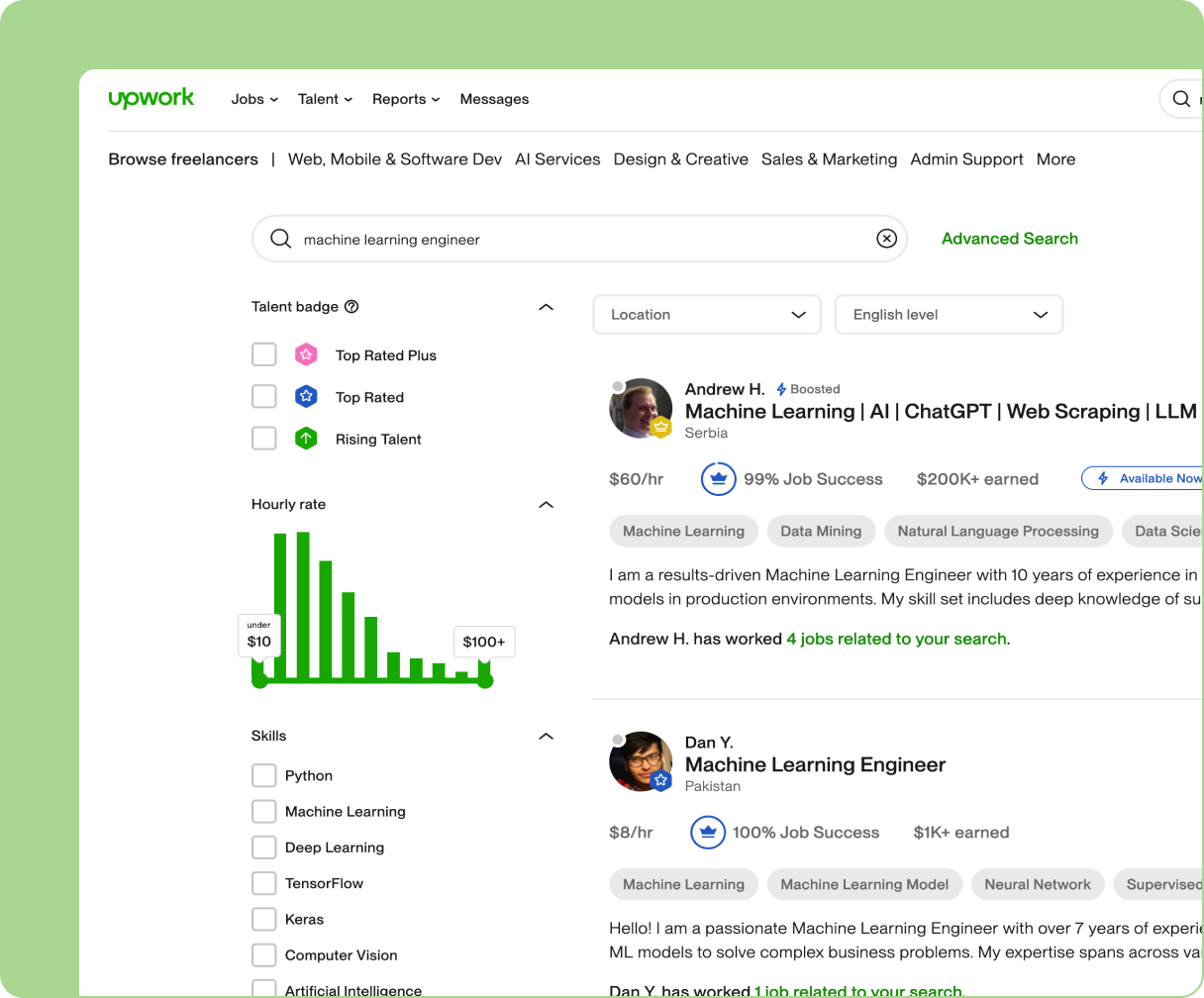Open the Talent menu
Viewport: 1204px width, 998px height.
(325, 99)
